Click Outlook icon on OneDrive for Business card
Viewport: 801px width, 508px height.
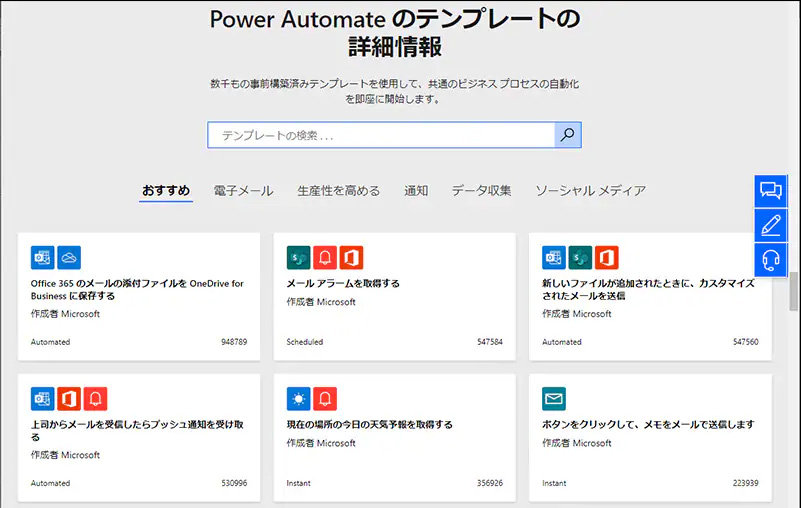click(x=42, y=258)
